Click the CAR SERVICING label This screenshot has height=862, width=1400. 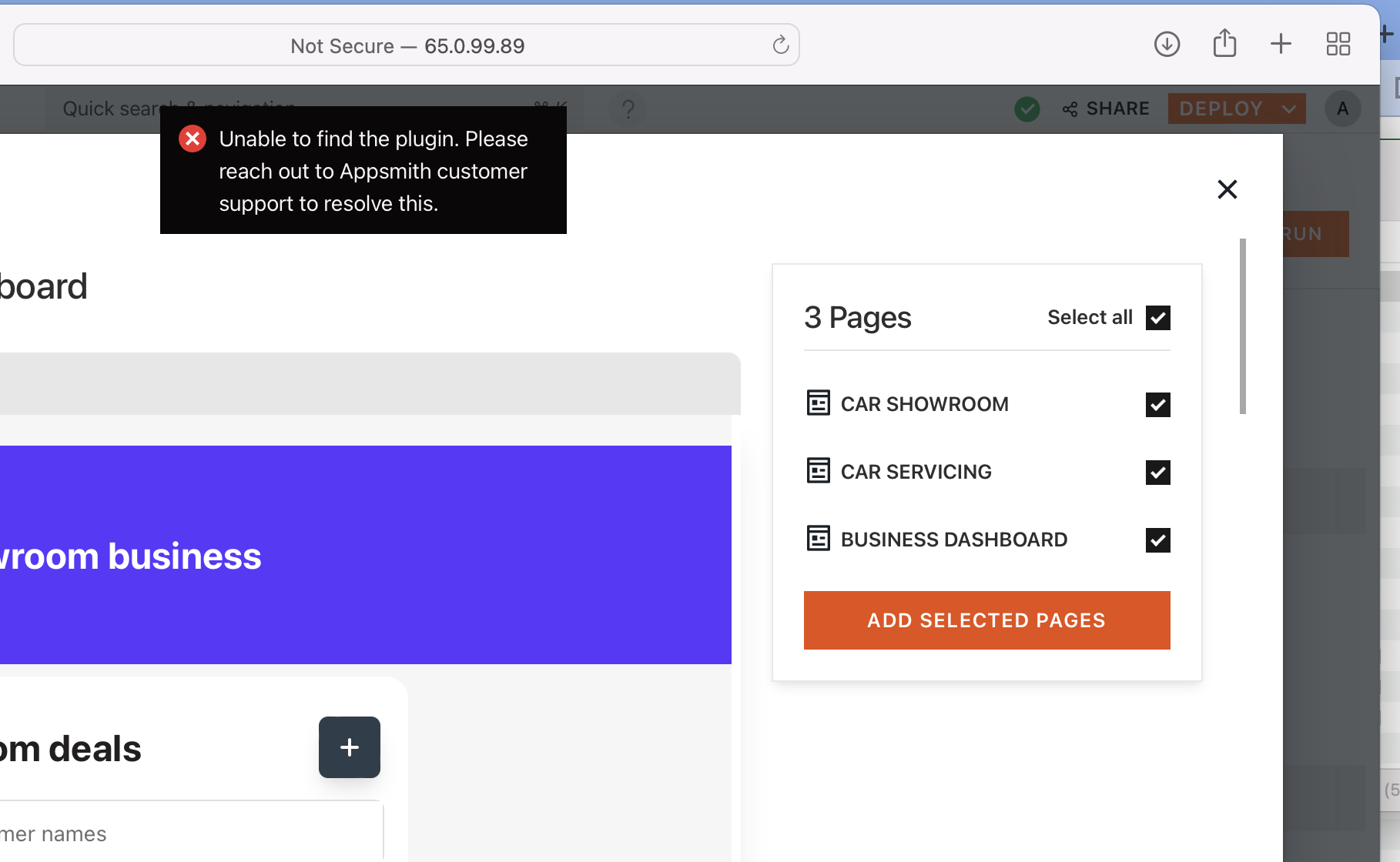point(916,472)
